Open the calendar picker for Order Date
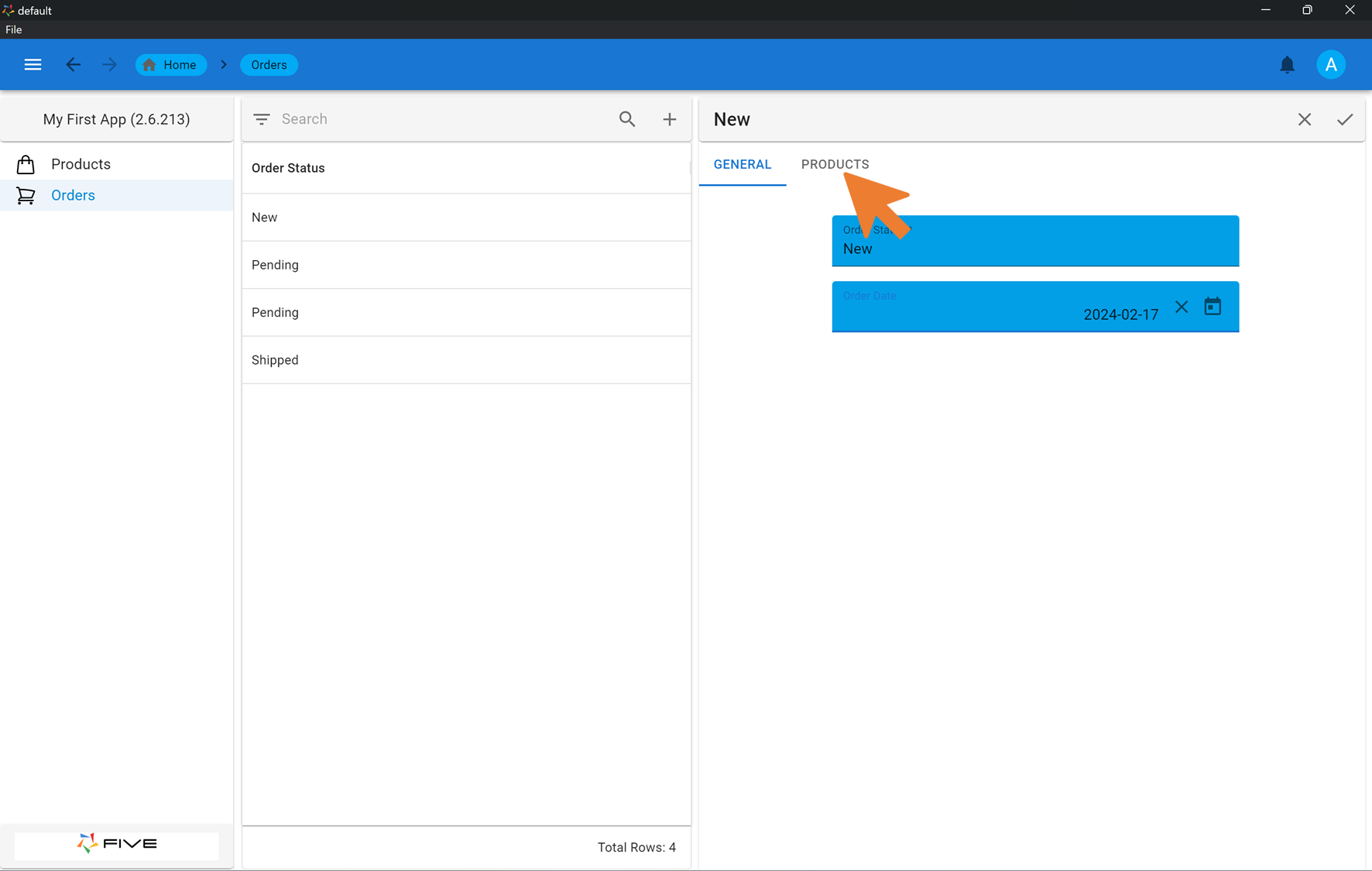 (1213, 307)
